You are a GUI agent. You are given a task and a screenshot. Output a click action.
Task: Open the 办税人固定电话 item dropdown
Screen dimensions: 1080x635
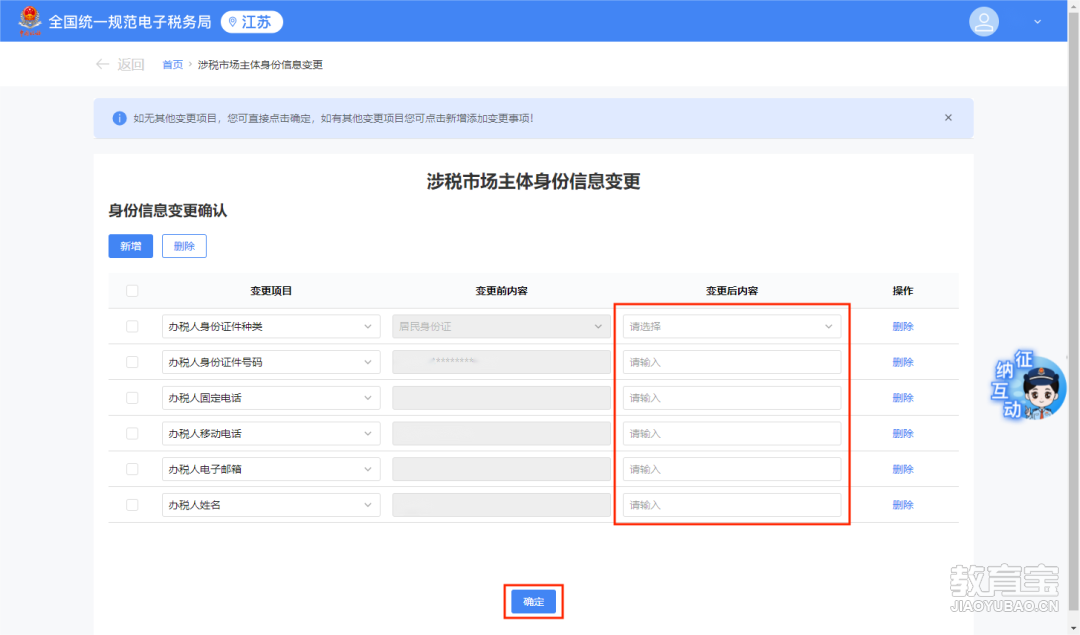point(271,398)
